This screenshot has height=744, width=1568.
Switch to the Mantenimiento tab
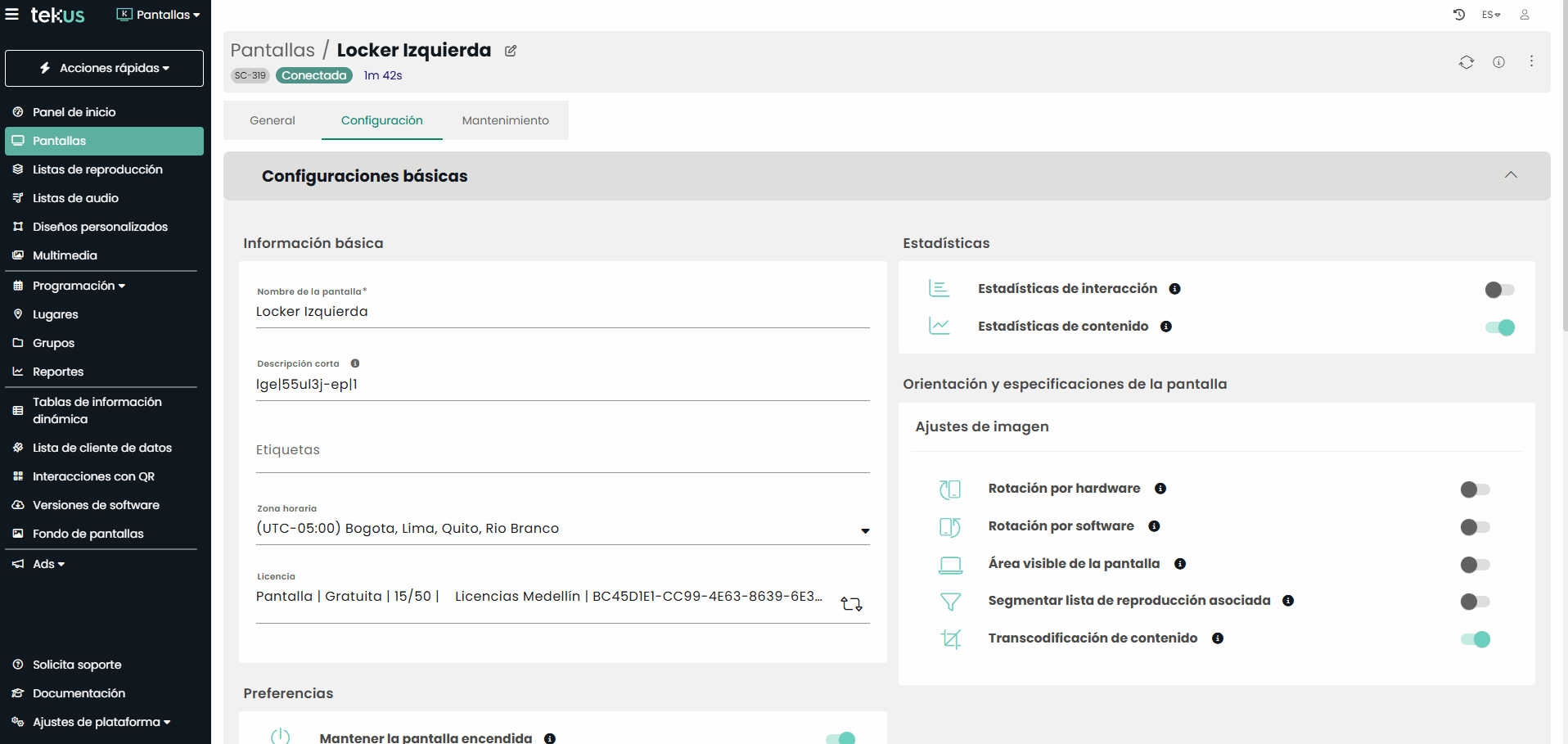pos(505,120)
